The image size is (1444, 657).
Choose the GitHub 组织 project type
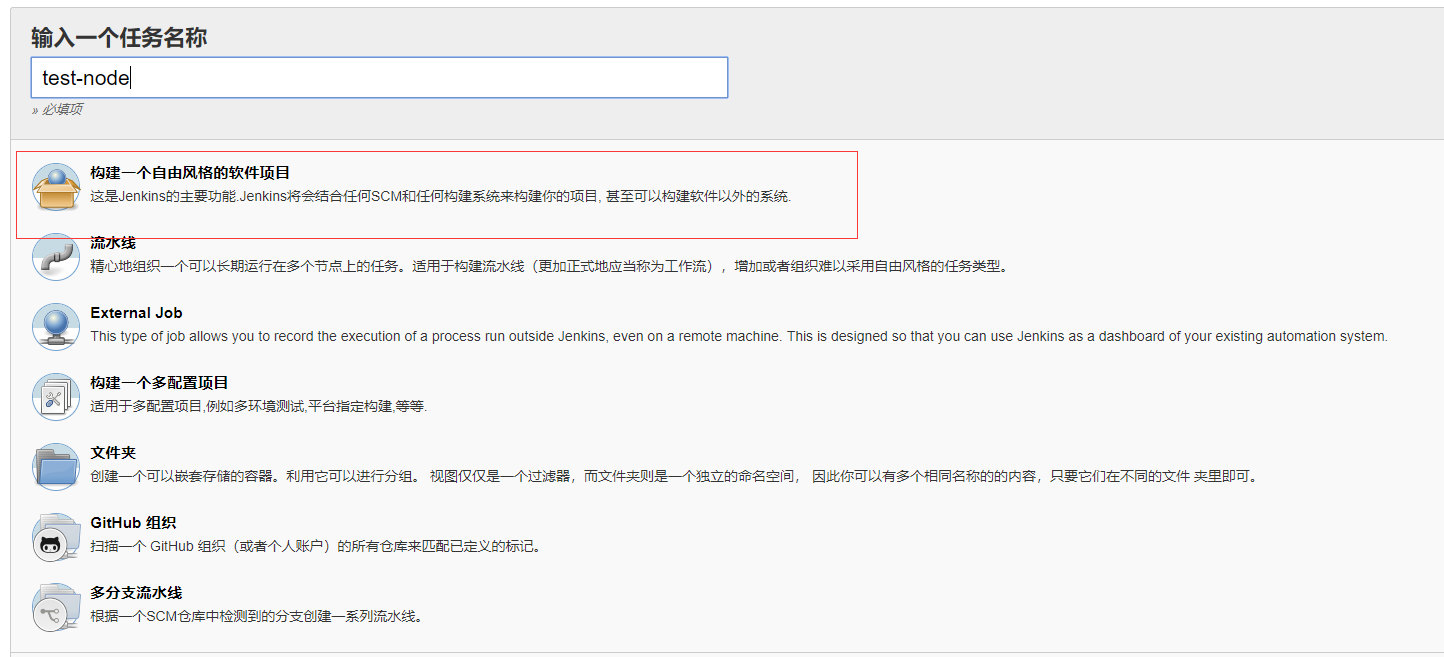(135, 522)
